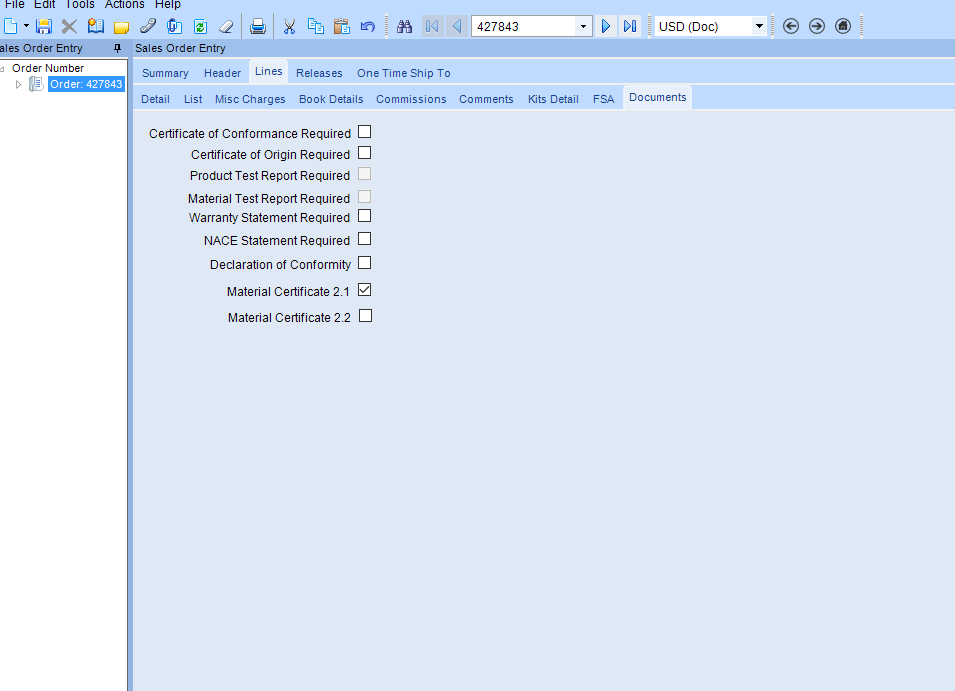Open the New icon's dropdown arrow
Viewport: 955px width, 691px height.
tap(26, 26)
